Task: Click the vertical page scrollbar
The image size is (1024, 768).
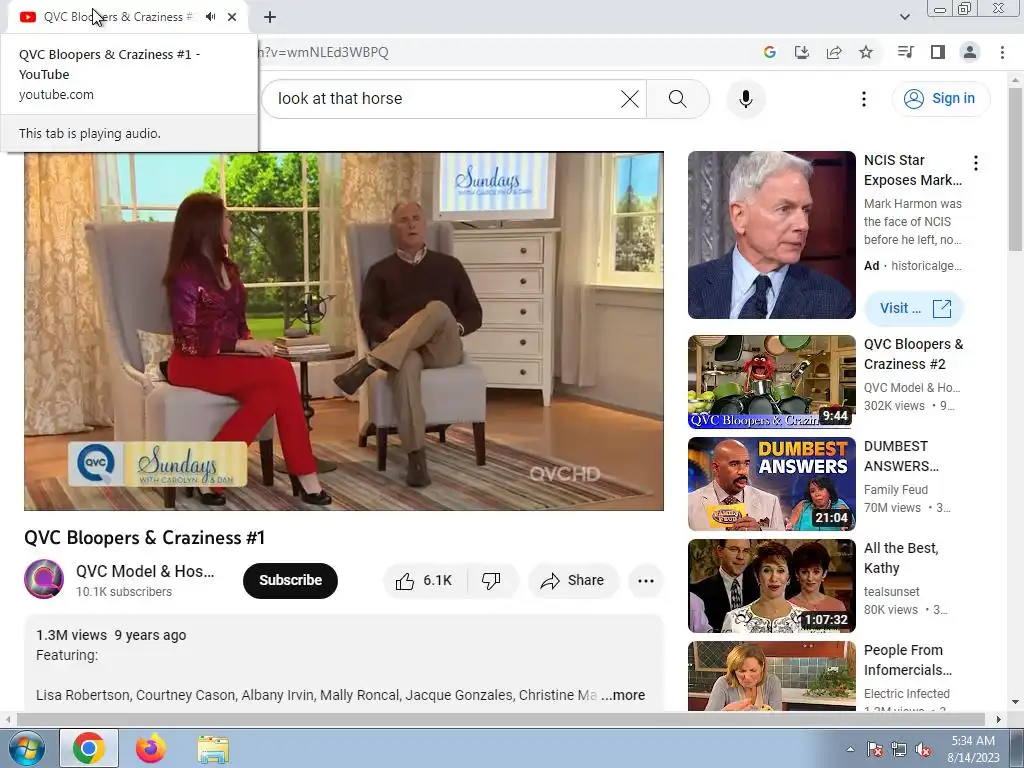Action: pyautogui.click(x=1015, y=170)
